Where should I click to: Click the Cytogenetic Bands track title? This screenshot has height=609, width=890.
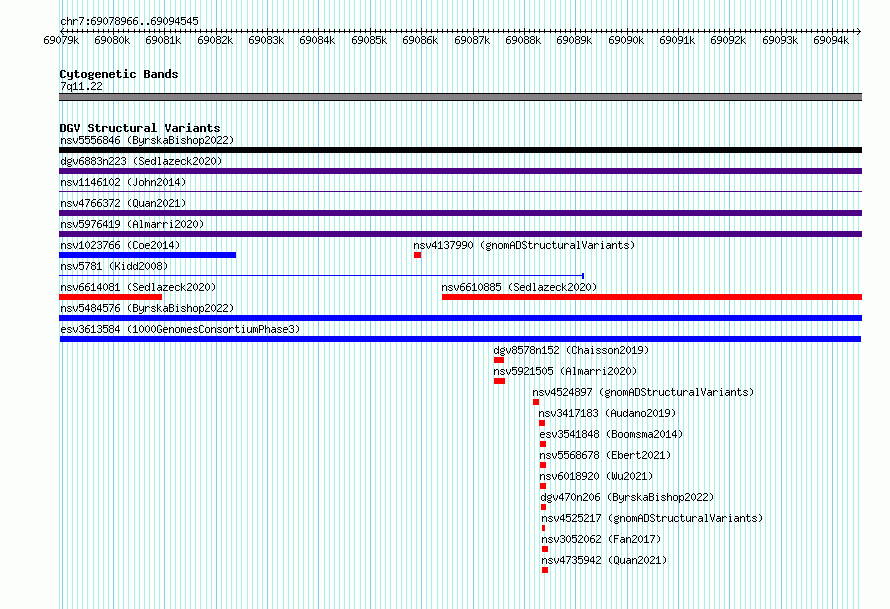coord(119,74)
